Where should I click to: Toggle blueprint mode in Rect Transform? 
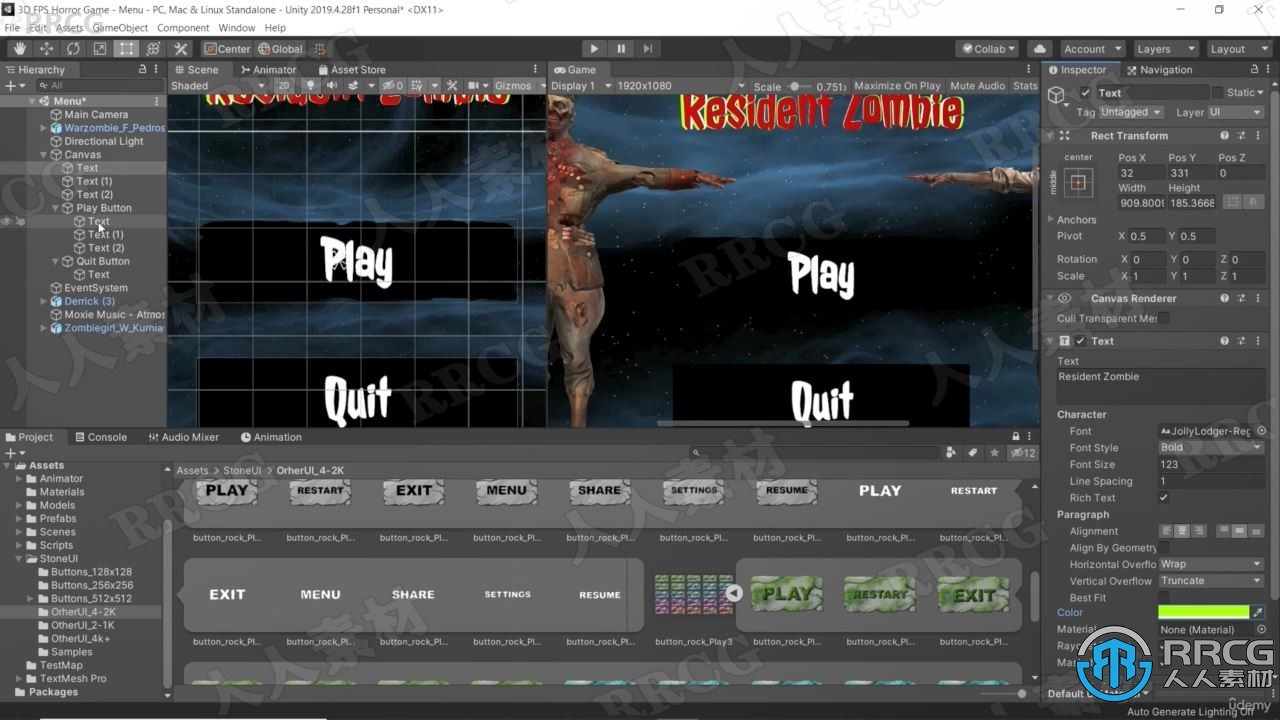[1233, 202]
